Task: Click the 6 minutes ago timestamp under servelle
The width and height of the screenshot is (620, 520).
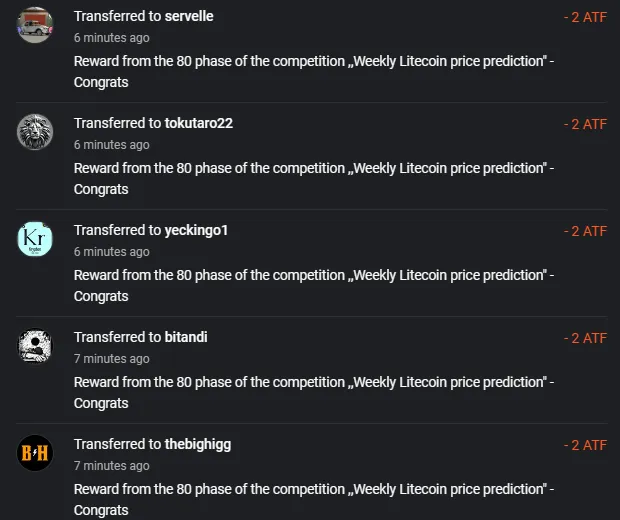Action: coord(112,38)
